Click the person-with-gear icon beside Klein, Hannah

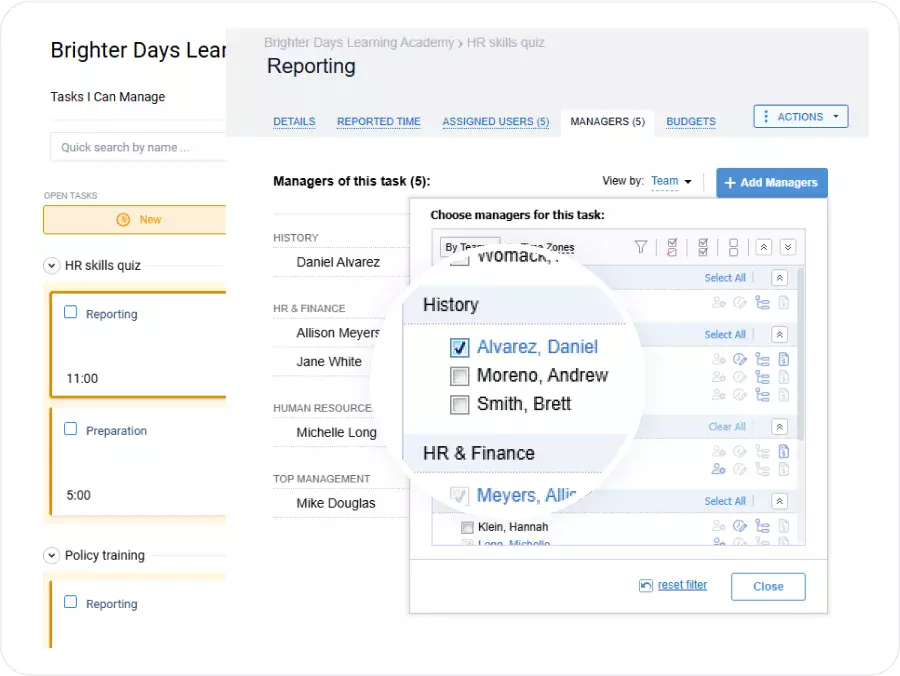coord(717,526)
